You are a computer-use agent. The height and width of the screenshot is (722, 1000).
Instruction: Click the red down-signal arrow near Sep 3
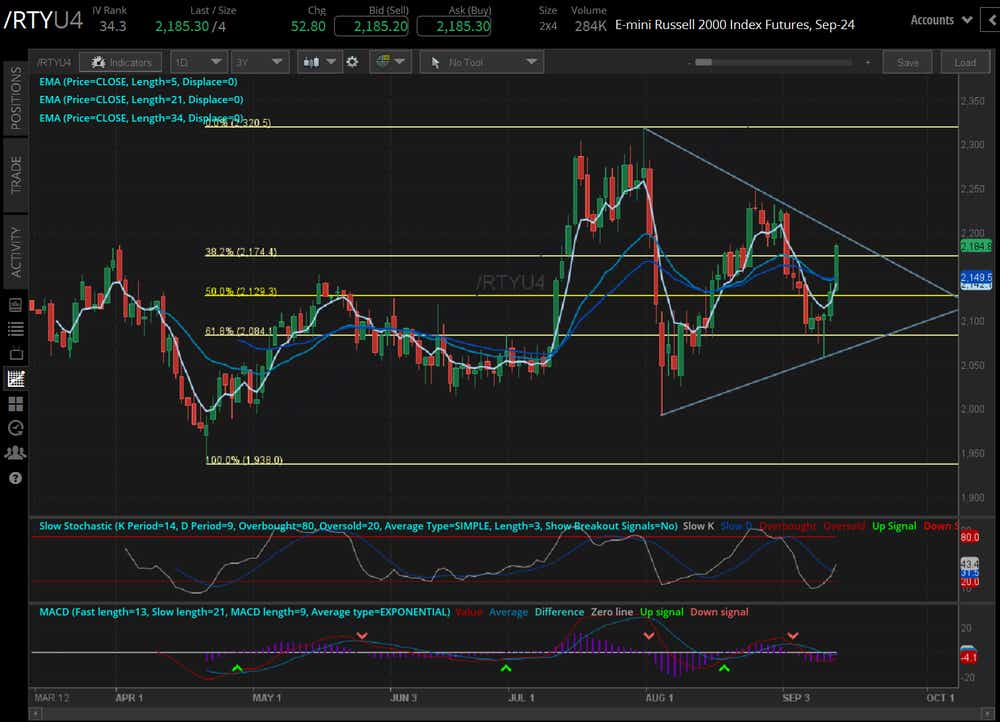click(793, 636)
